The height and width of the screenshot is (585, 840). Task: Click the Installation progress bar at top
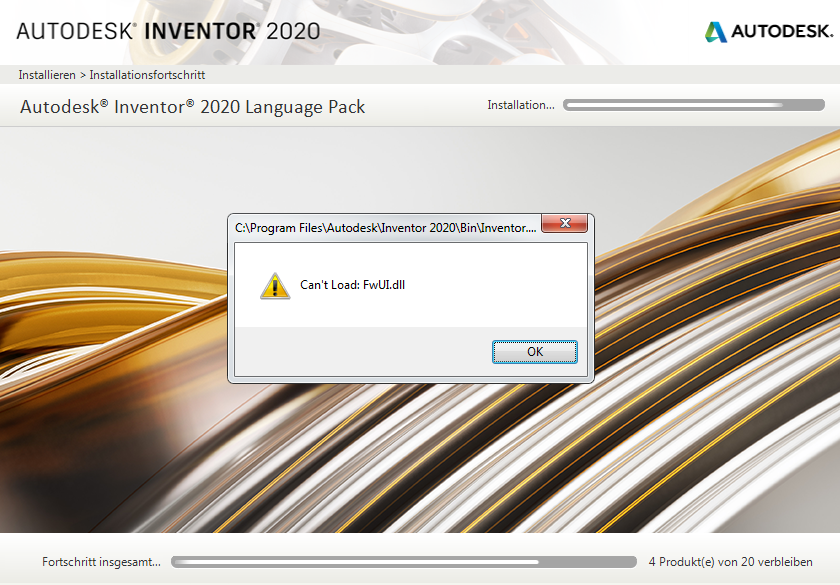coord(693,103)
